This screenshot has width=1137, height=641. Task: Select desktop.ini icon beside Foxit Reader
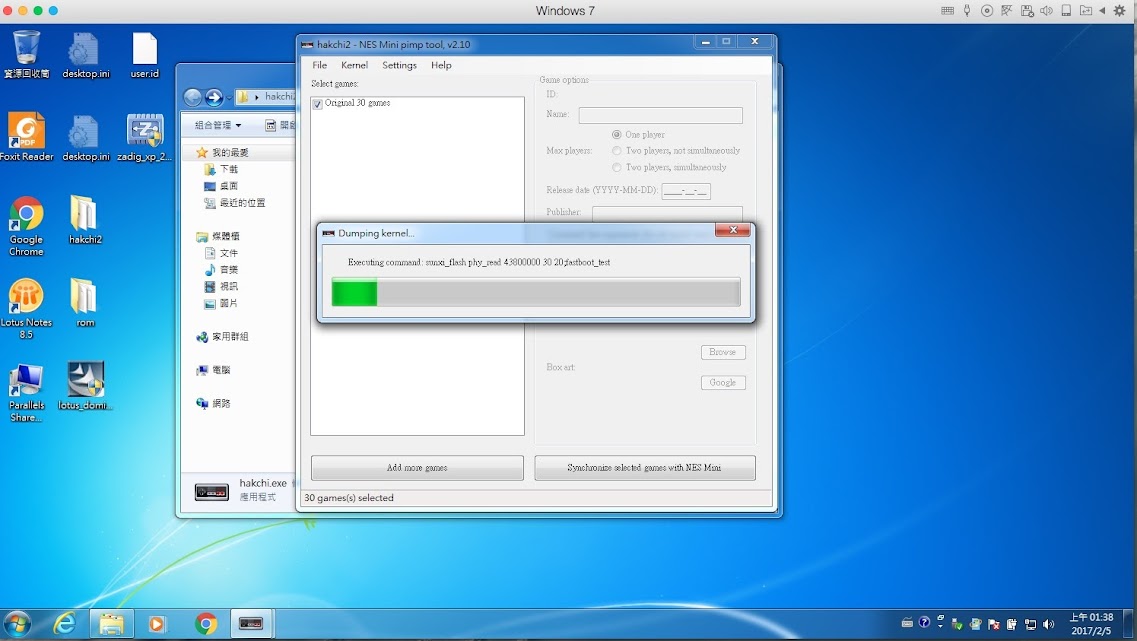[x=86, y=137]
